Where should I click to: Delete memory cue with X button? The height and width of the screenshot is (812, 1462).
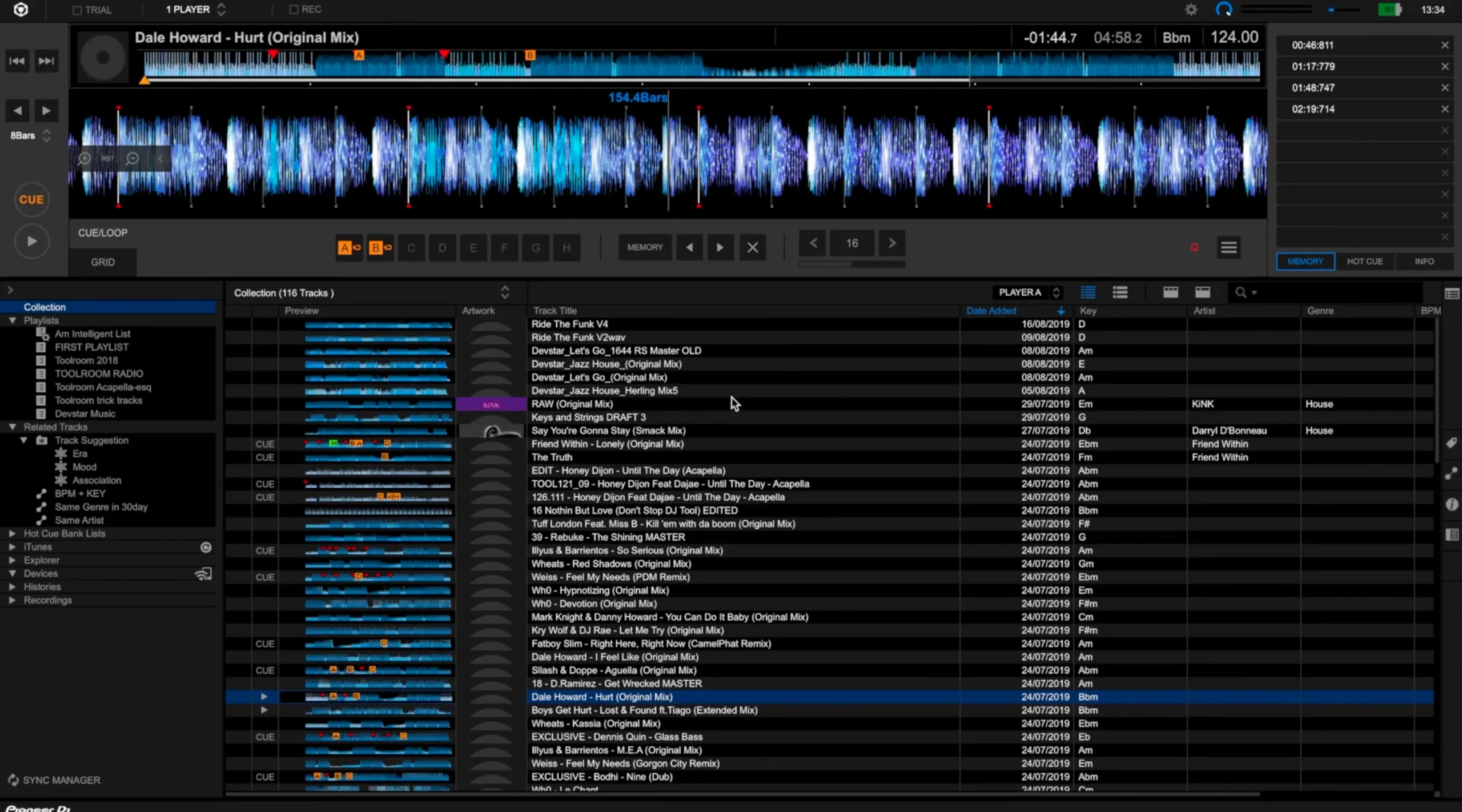click(753, 247)
